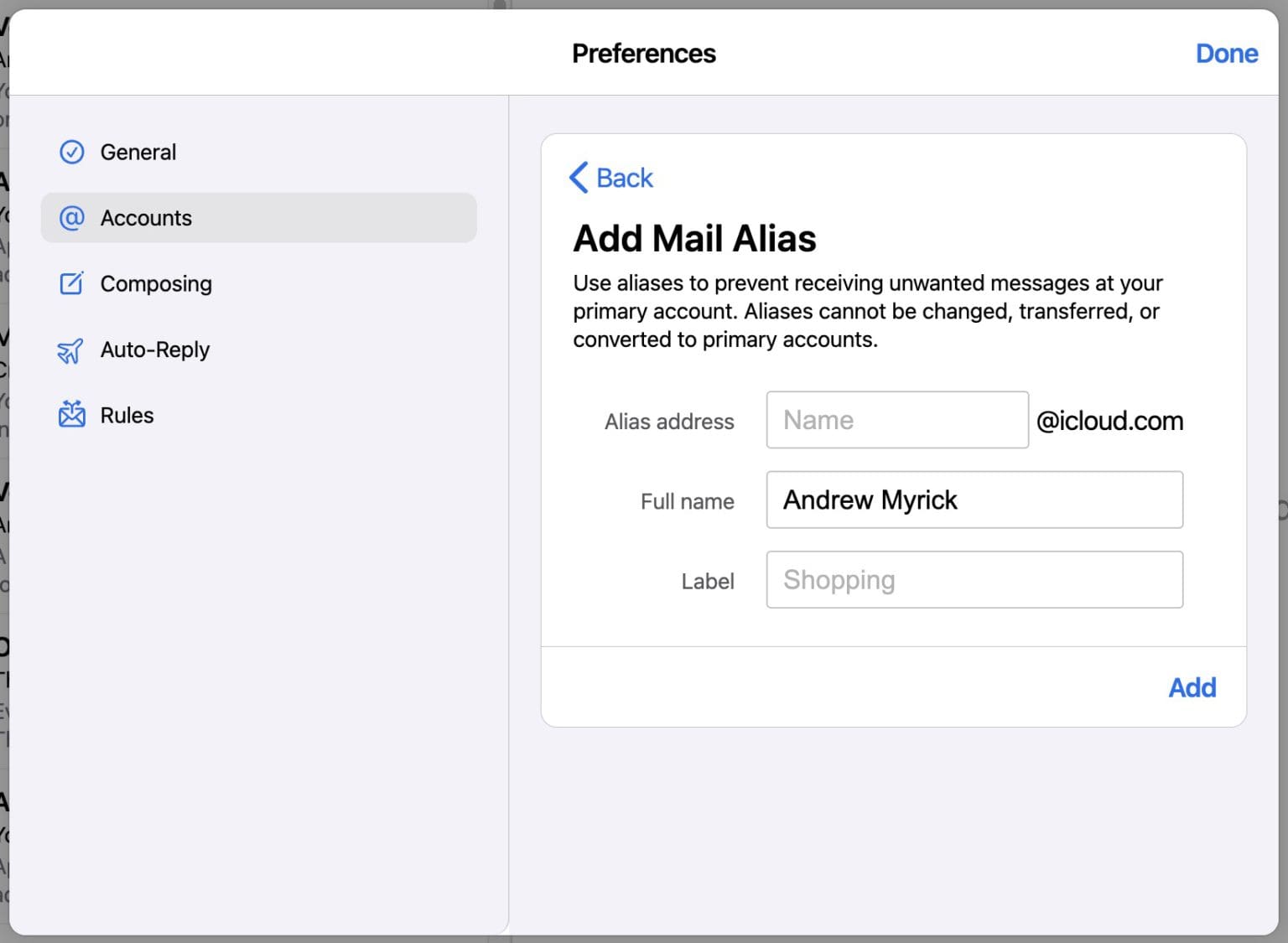Select the Rules envelope icon

pyautogui.click(x=72, y=415)
